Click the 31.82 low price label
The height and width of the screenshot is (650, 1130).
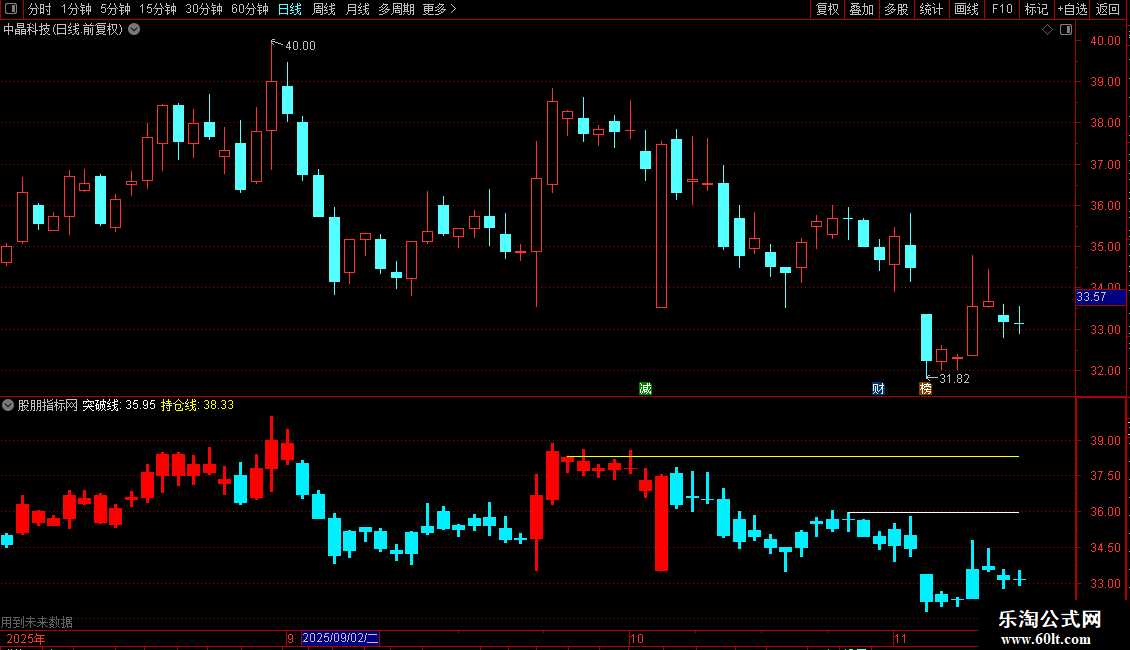coord(954,378)
